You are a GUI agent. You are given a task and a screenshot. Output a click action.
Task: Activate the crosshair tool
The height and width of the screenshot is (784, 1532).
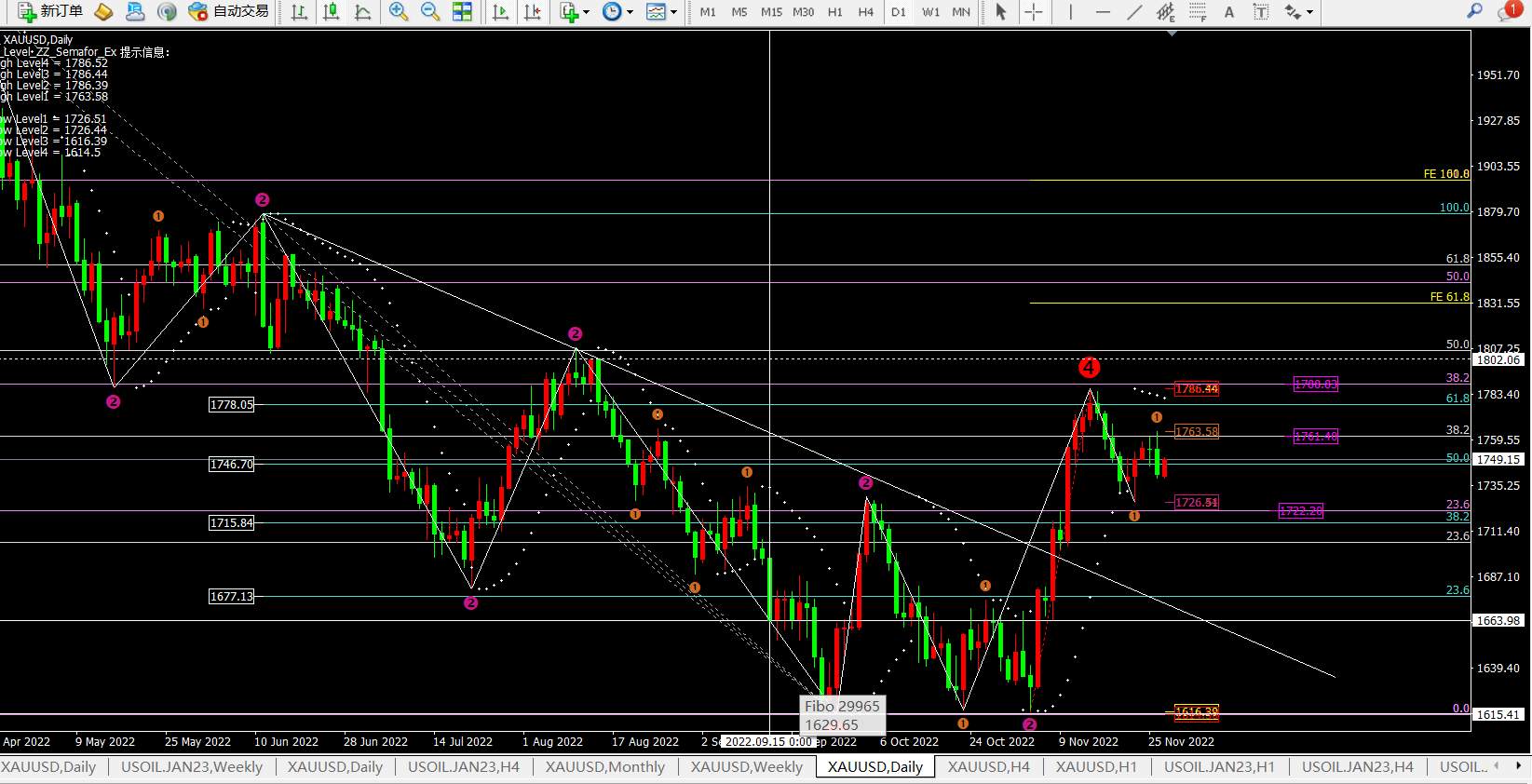click(x=1033, y=12)
